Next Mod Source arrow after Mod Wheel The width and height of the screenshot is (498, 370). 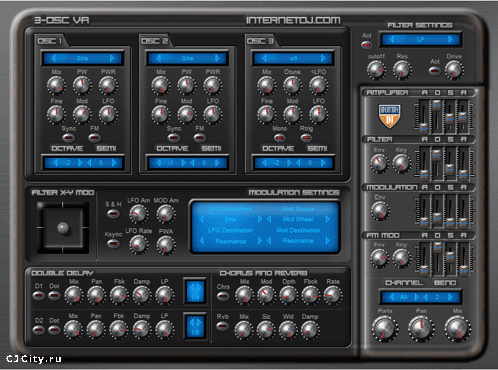pos(328,219)
